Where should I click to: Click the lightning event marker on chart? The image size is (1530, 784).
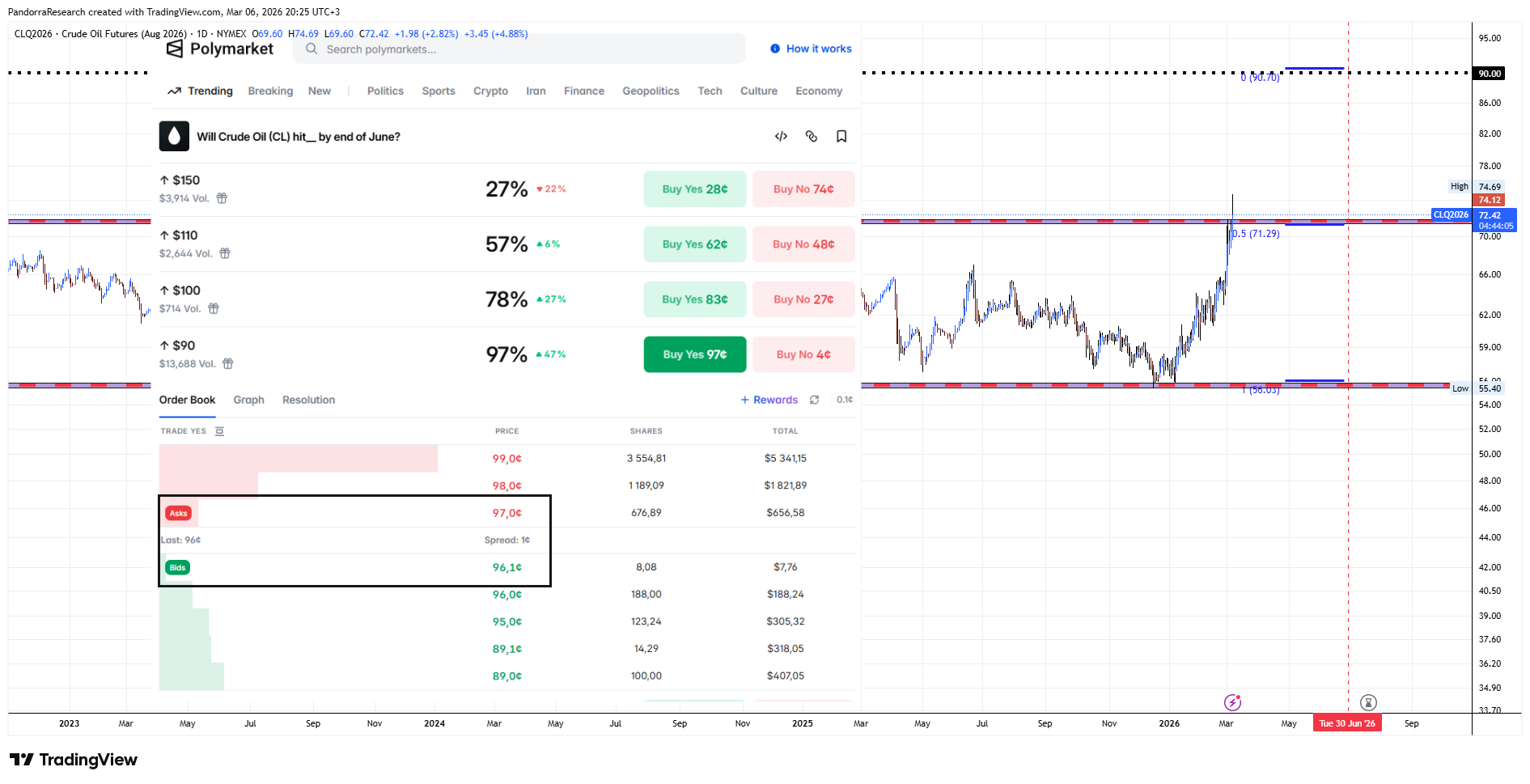[1232, 702]
